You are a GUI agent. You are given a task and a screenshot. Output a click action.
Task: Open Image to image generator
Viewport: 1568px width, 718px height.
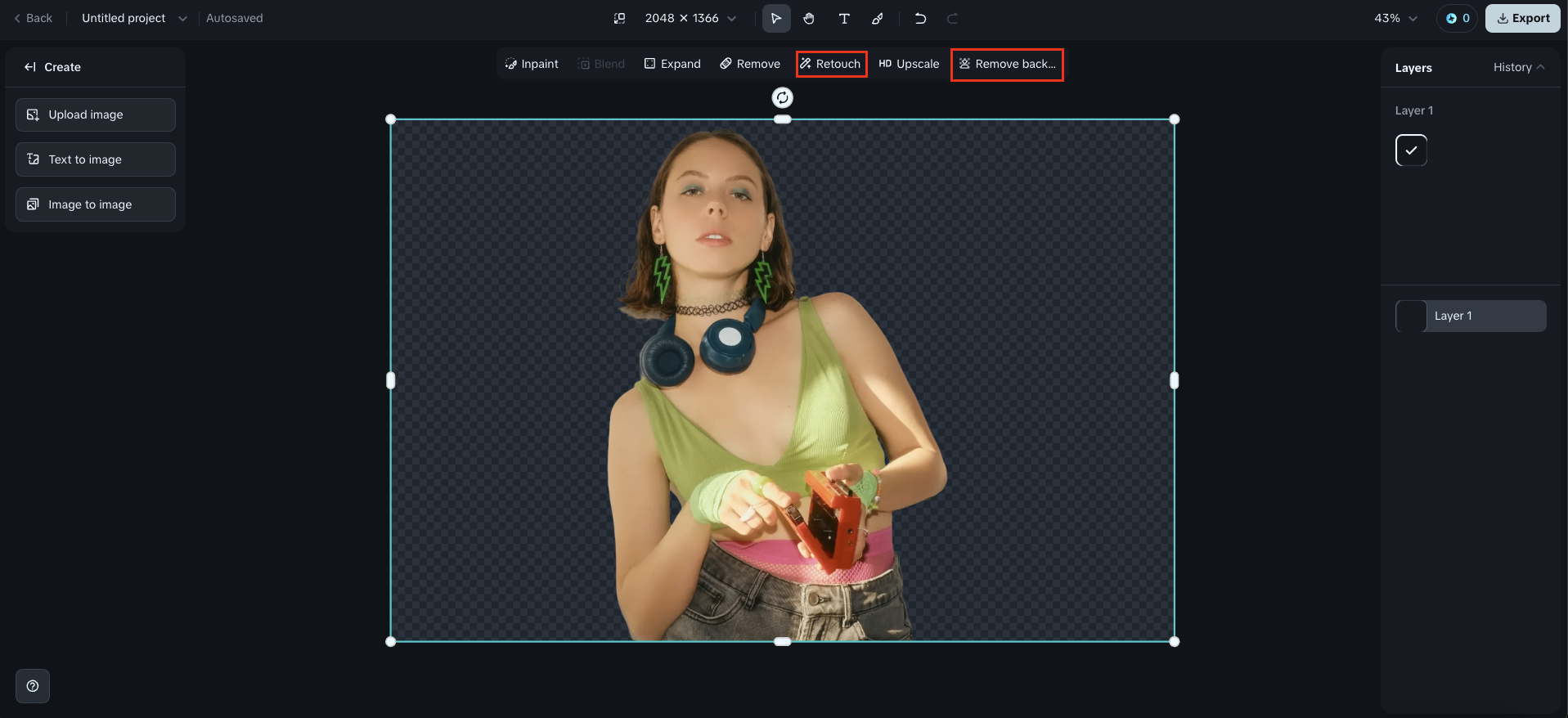tap(96, 204)
